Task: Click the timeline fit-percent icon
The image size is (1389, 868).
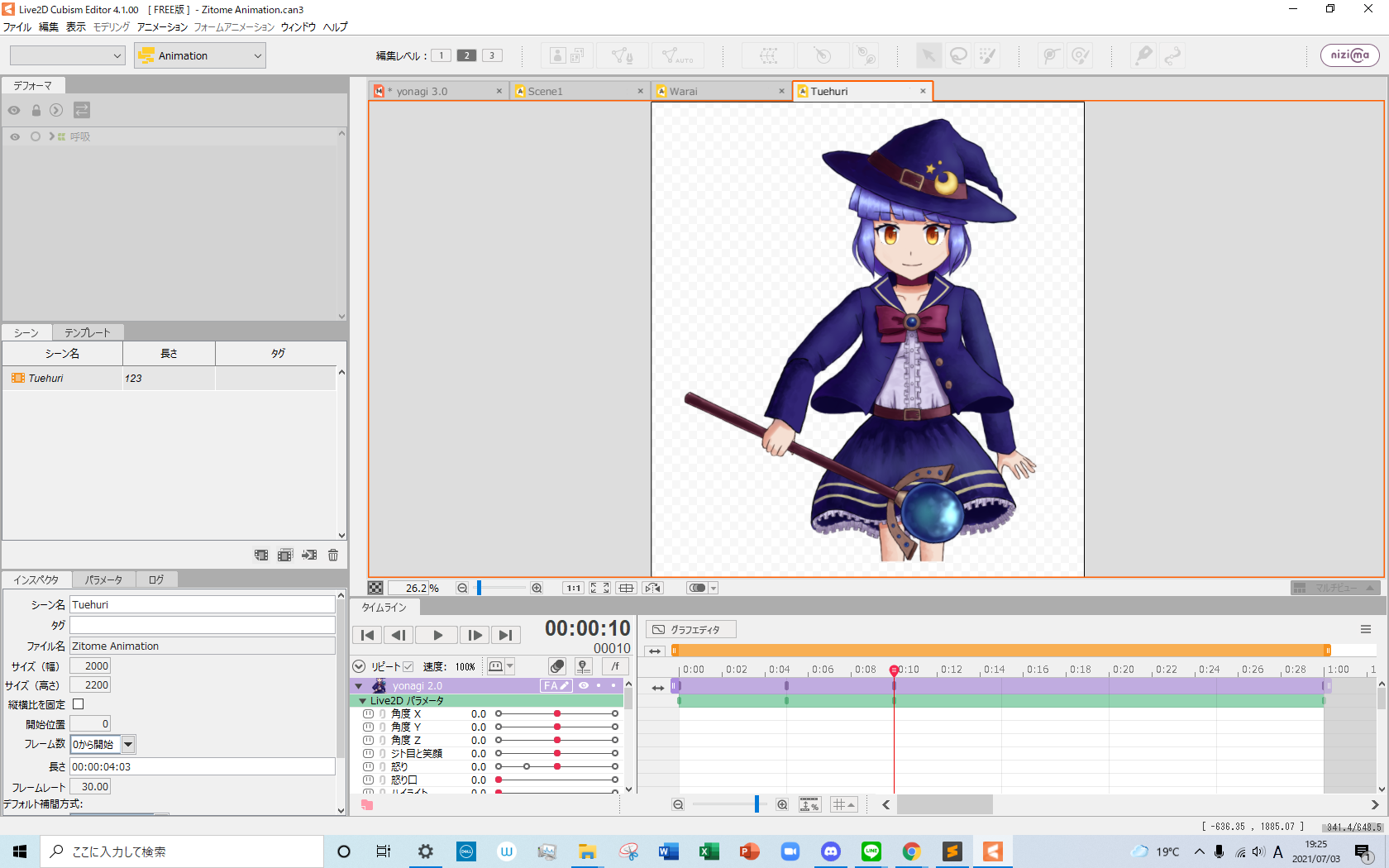Action: coord(809,804)
